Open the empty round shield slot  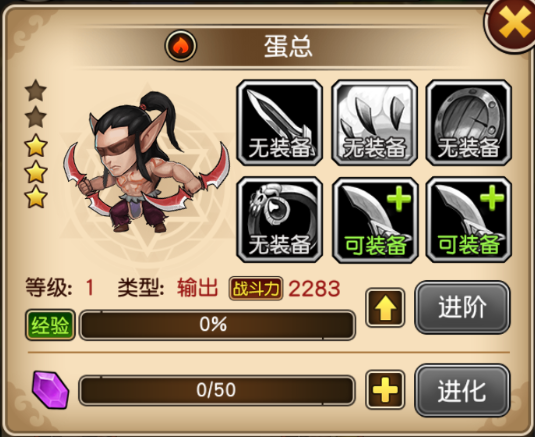pyautogui.click(x=469, y=123)
